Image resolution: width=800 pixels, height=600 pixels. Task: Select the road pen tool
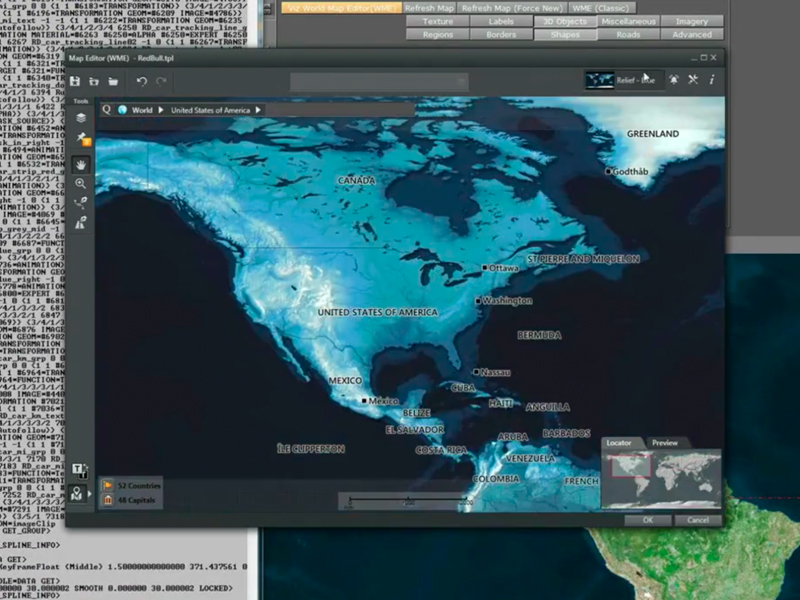[81, 222]
